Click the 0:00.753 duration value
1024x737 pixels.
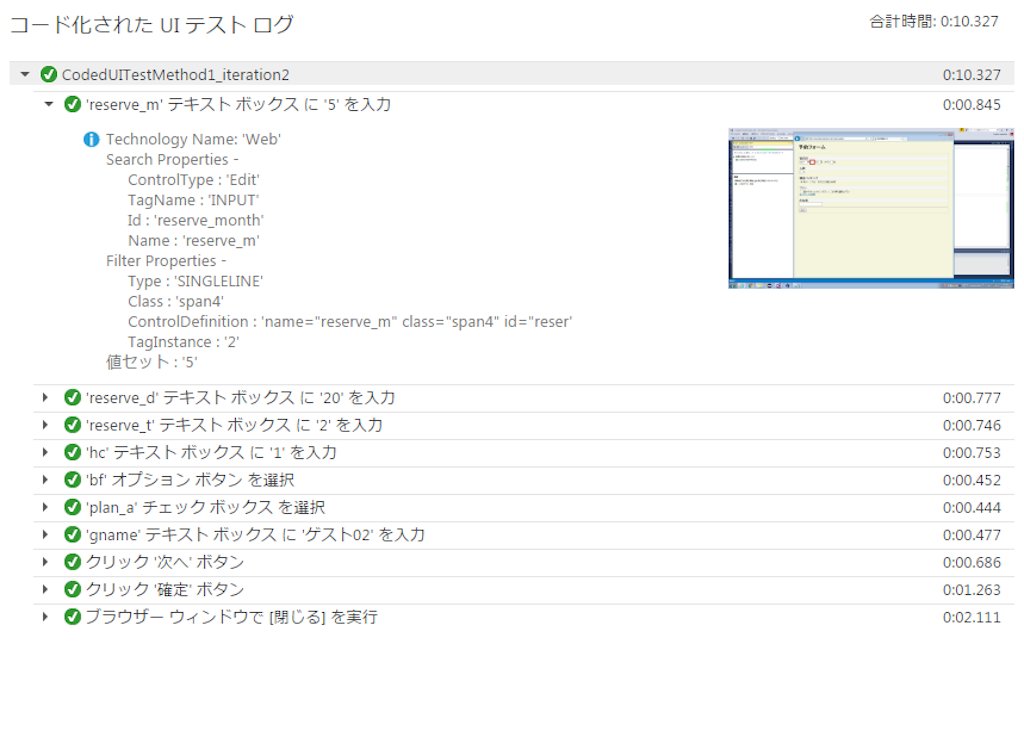coord(972,453)
